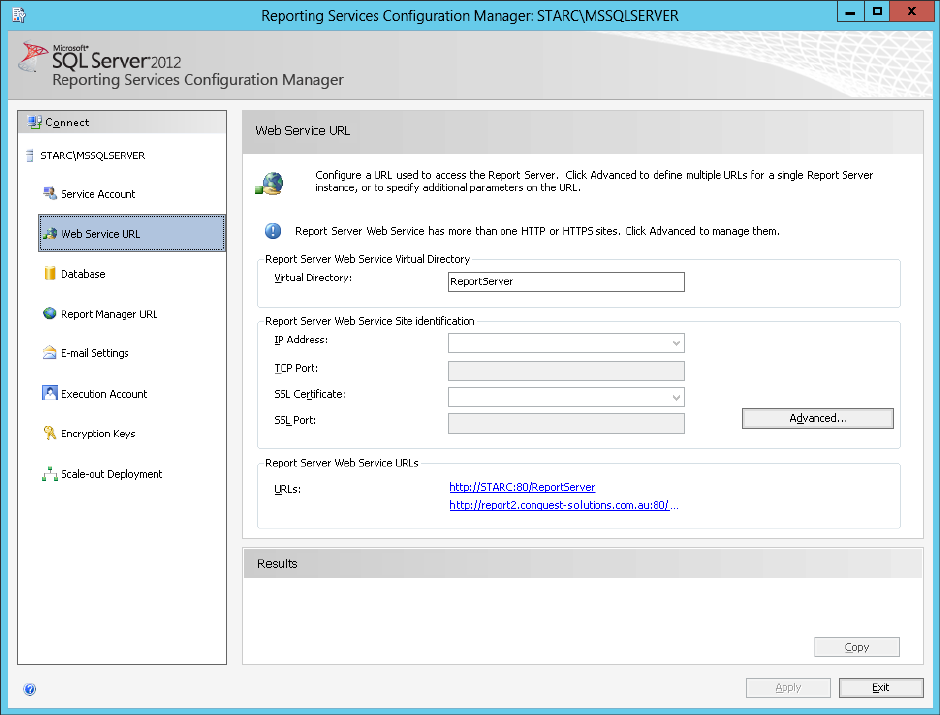Open E-mail Settings page
The width and height of the screenshot is (940, 715).
[95, 353]
